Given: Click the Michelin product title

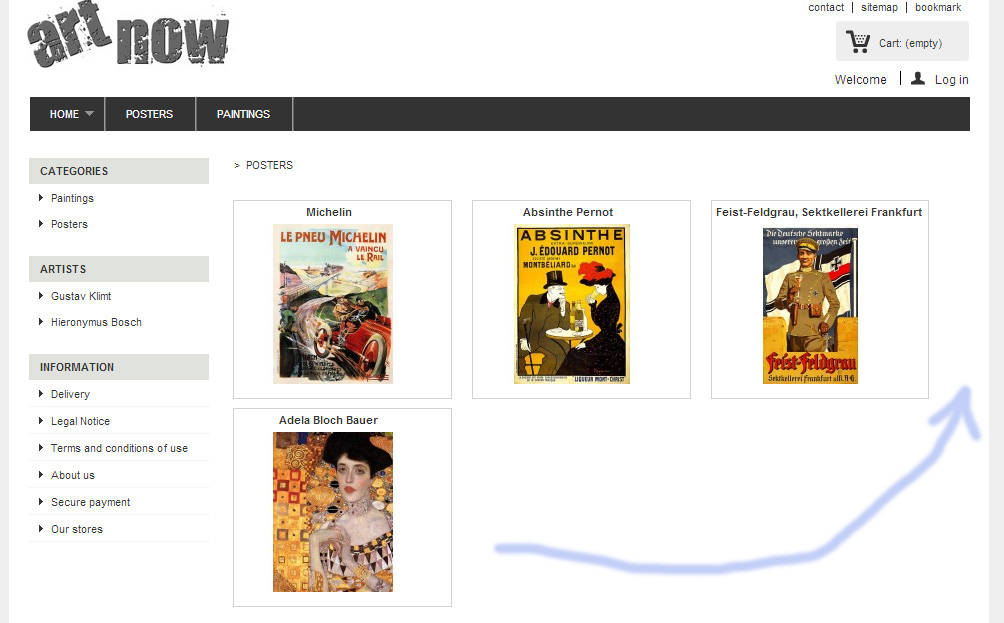Looking at the screenshot, I should (x=329, y=212).
